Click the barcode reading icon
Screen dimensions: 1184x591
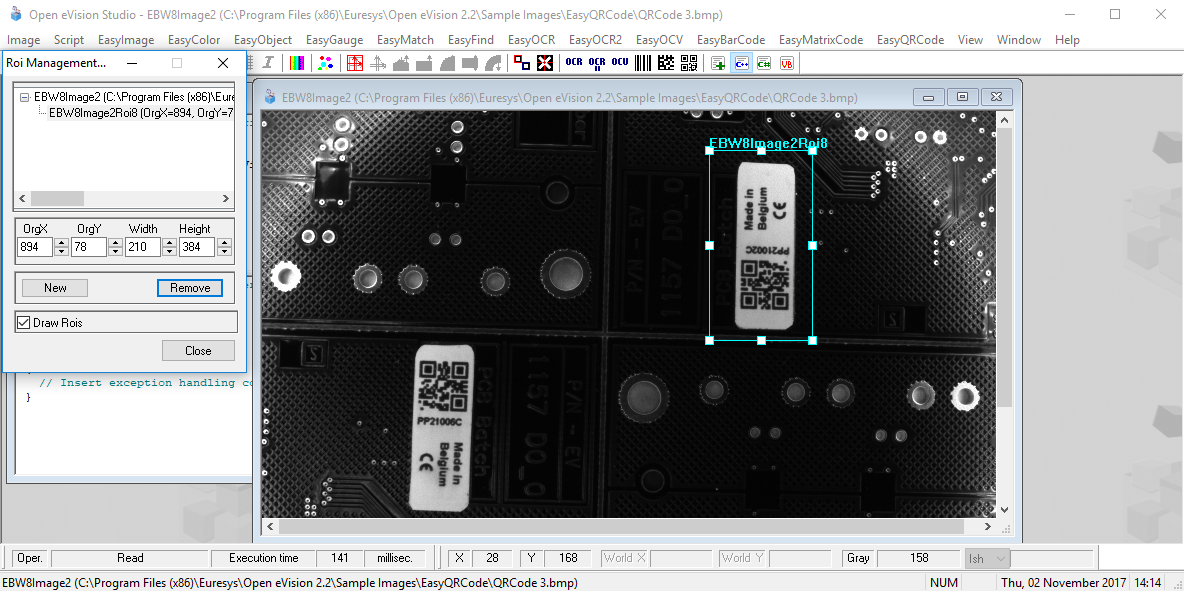(643, 62)
